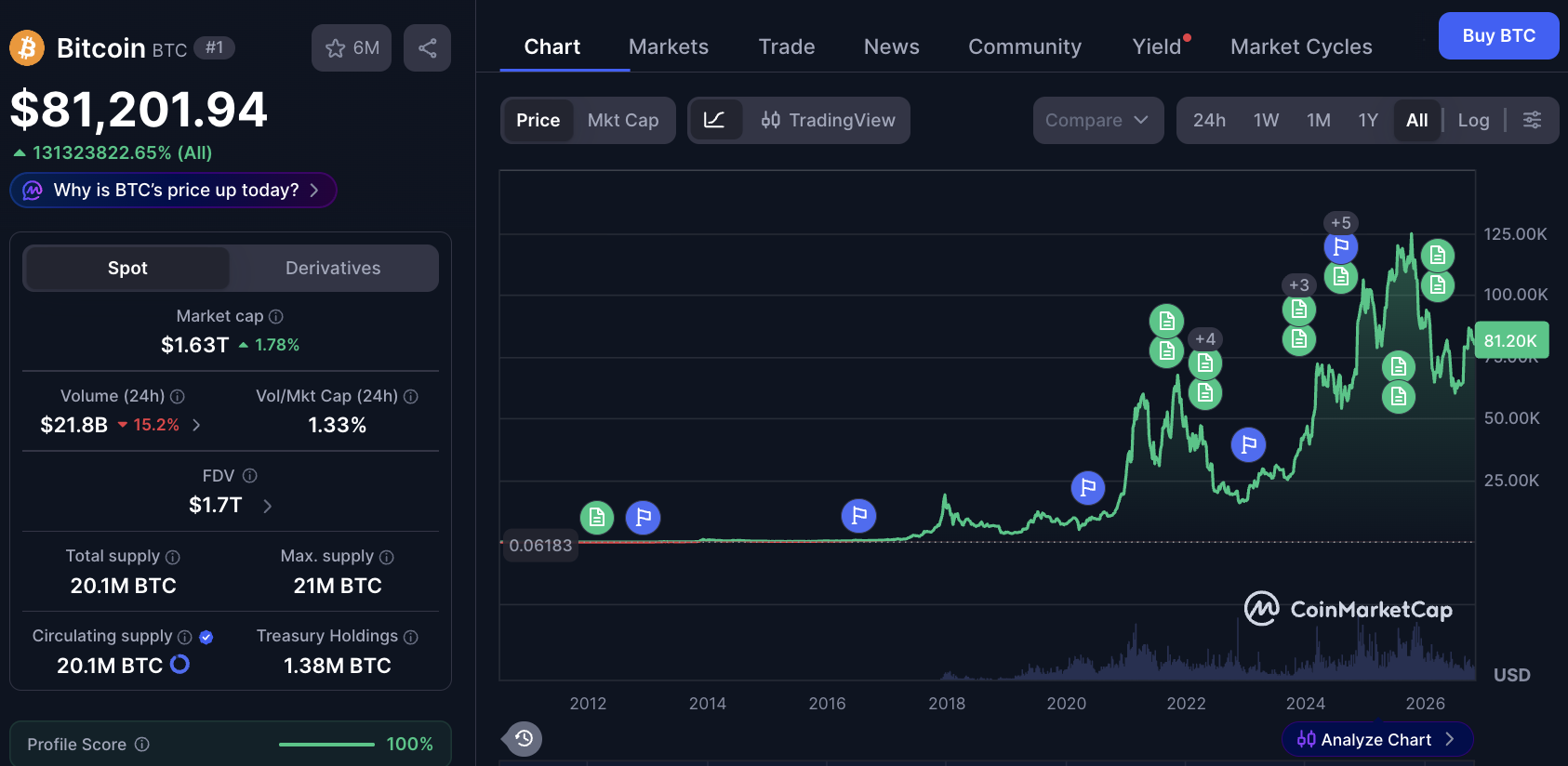Open Vol/Mkt Cap (24h) info icon
1568x766 pixels.
(x=411, y=397)
